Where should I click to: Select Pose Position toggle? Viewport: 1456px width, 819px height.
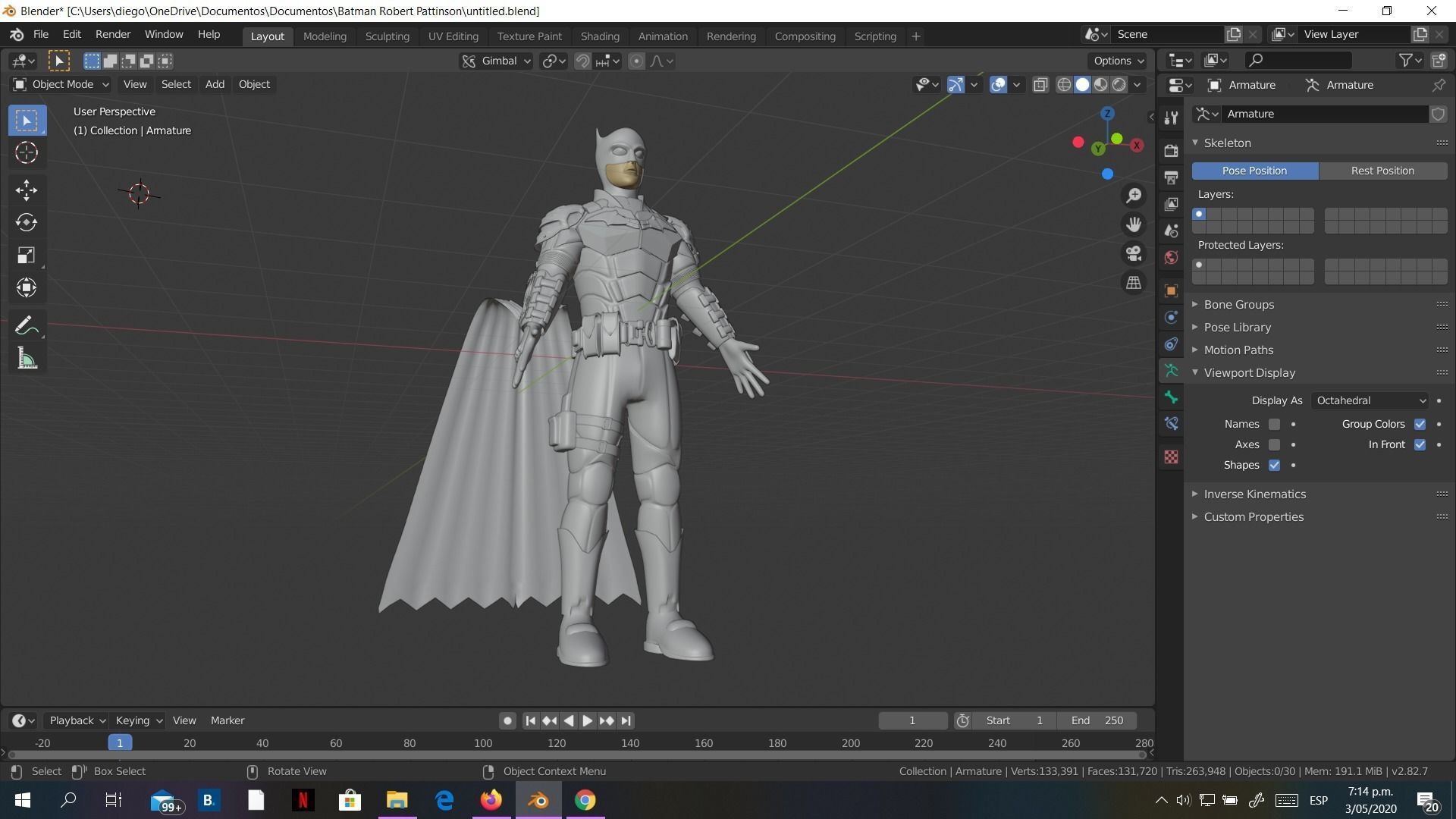click(1254, 171)
